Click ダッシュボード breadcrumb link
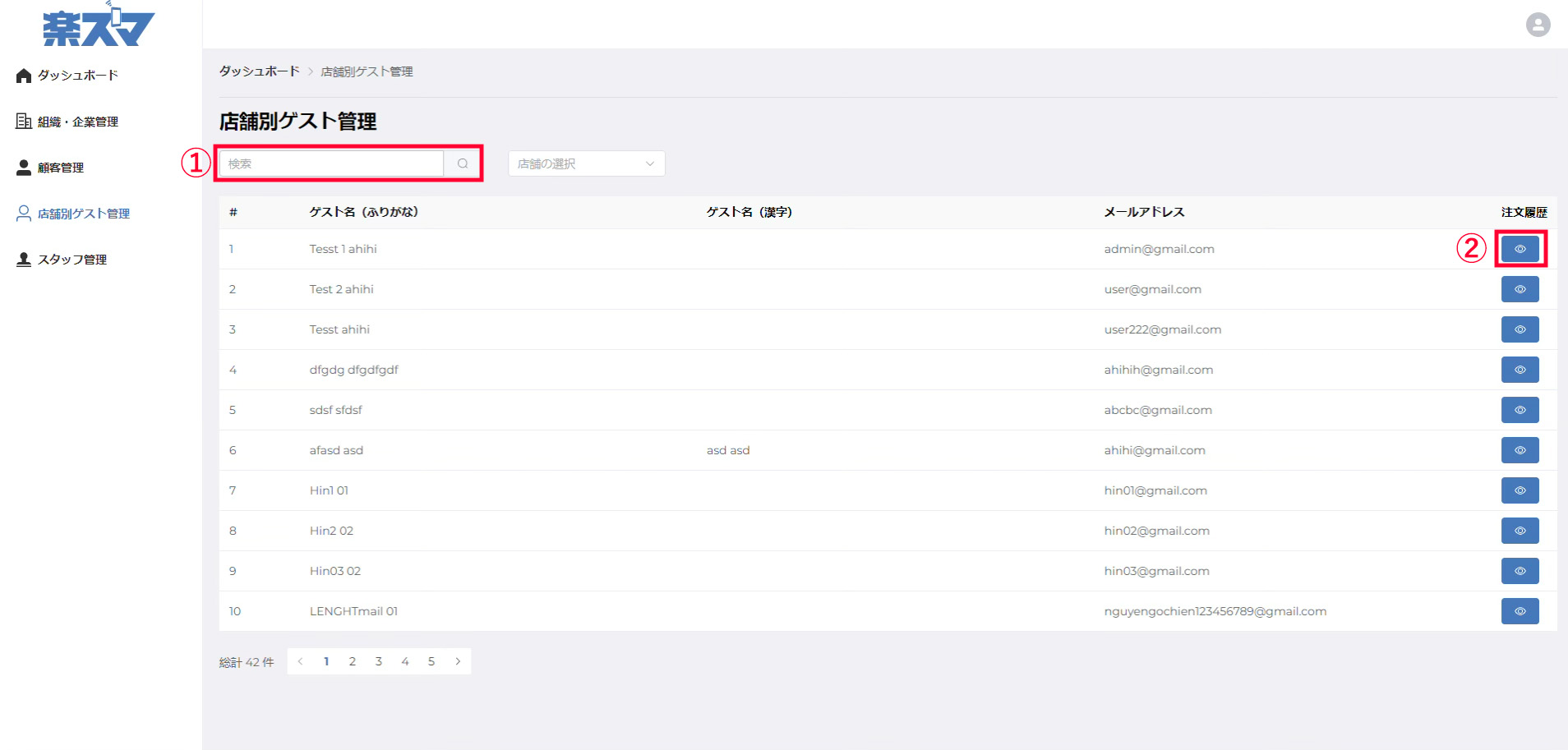The height and width of the screenshot is (750, 1568). [259, 71]
